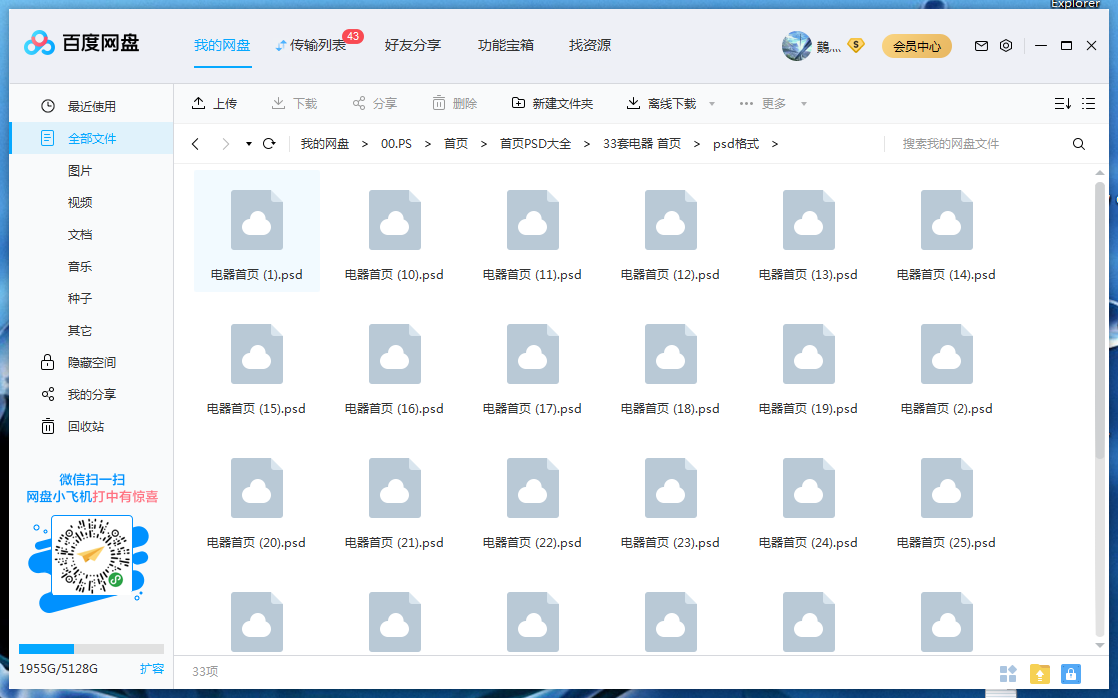The height and width of the screenshot is (698, 1118).
Task: Open the navigation history dropdown
Action: (x=249, y=144)
